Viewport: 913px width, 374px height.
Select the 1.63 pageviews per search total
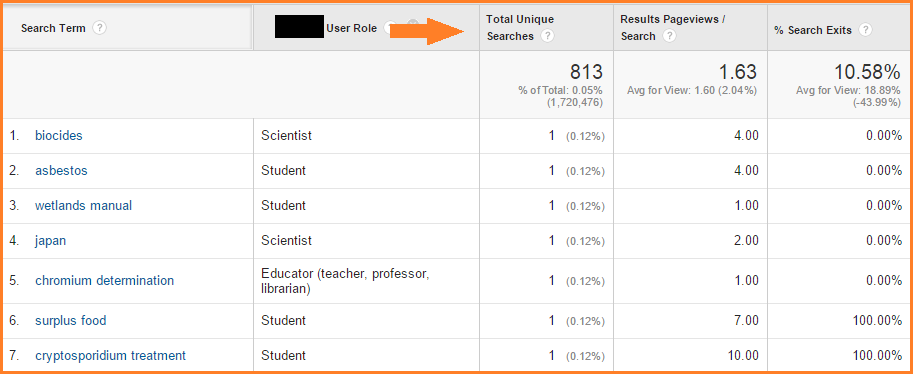click(737, 72)
